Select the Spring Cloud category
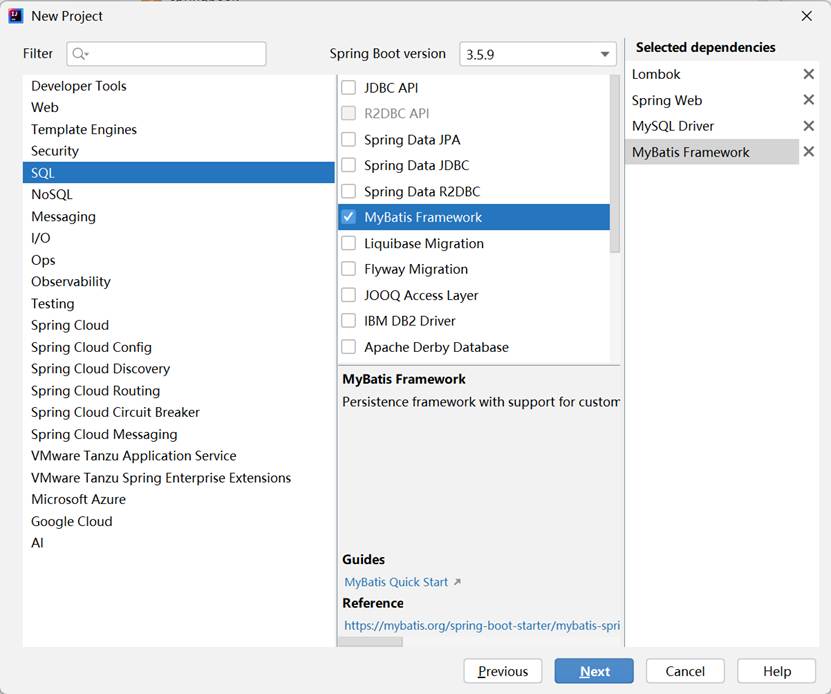The height and width of the screenshot is (694, 831). 179,325
